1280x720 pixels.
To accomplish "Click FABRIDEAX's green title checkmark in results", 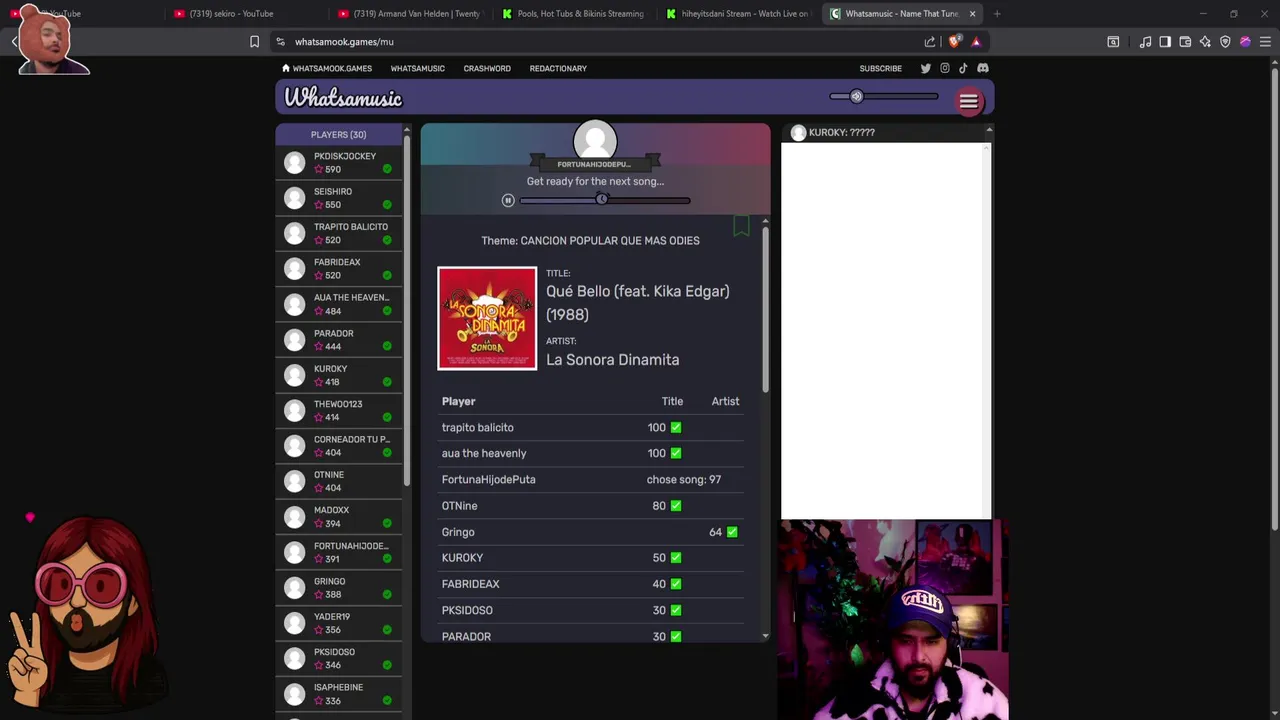I will (x=676, y=584).
